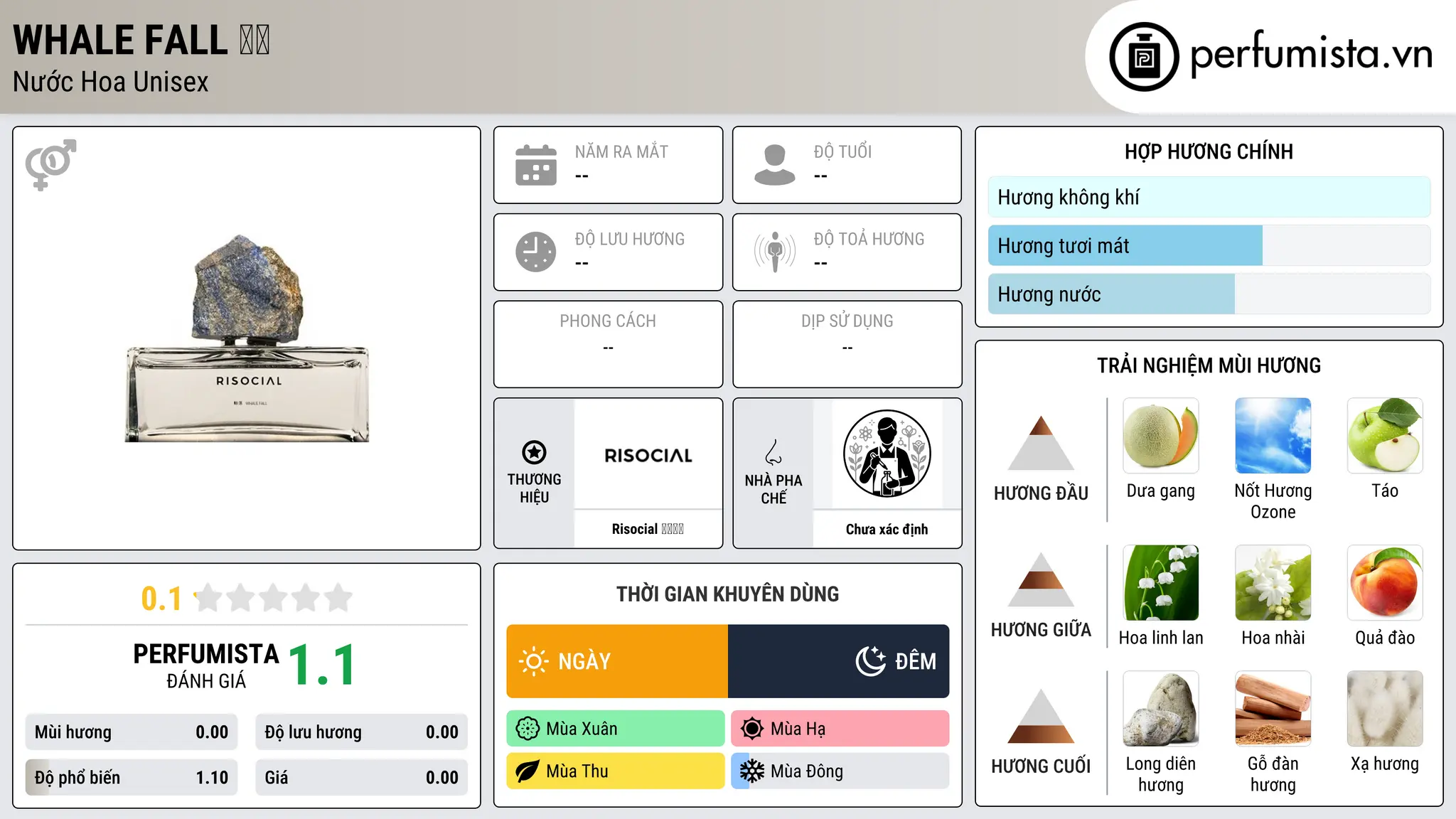This screenshot has height=819, width=1456.
Task: Open the Dưa gang note image
Action: [x=1161, y=436]
